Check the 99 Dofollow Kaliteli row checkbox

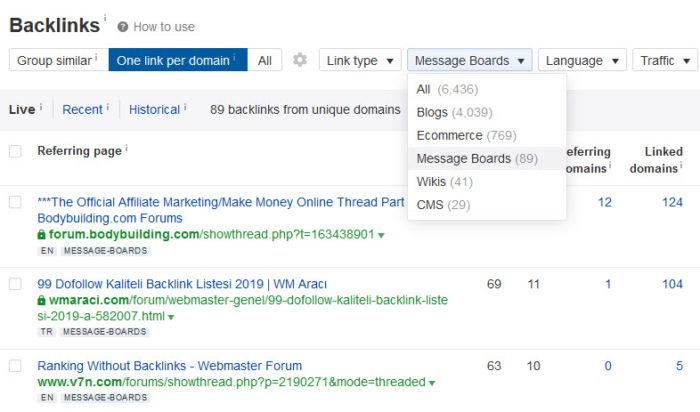coord(15,284)
